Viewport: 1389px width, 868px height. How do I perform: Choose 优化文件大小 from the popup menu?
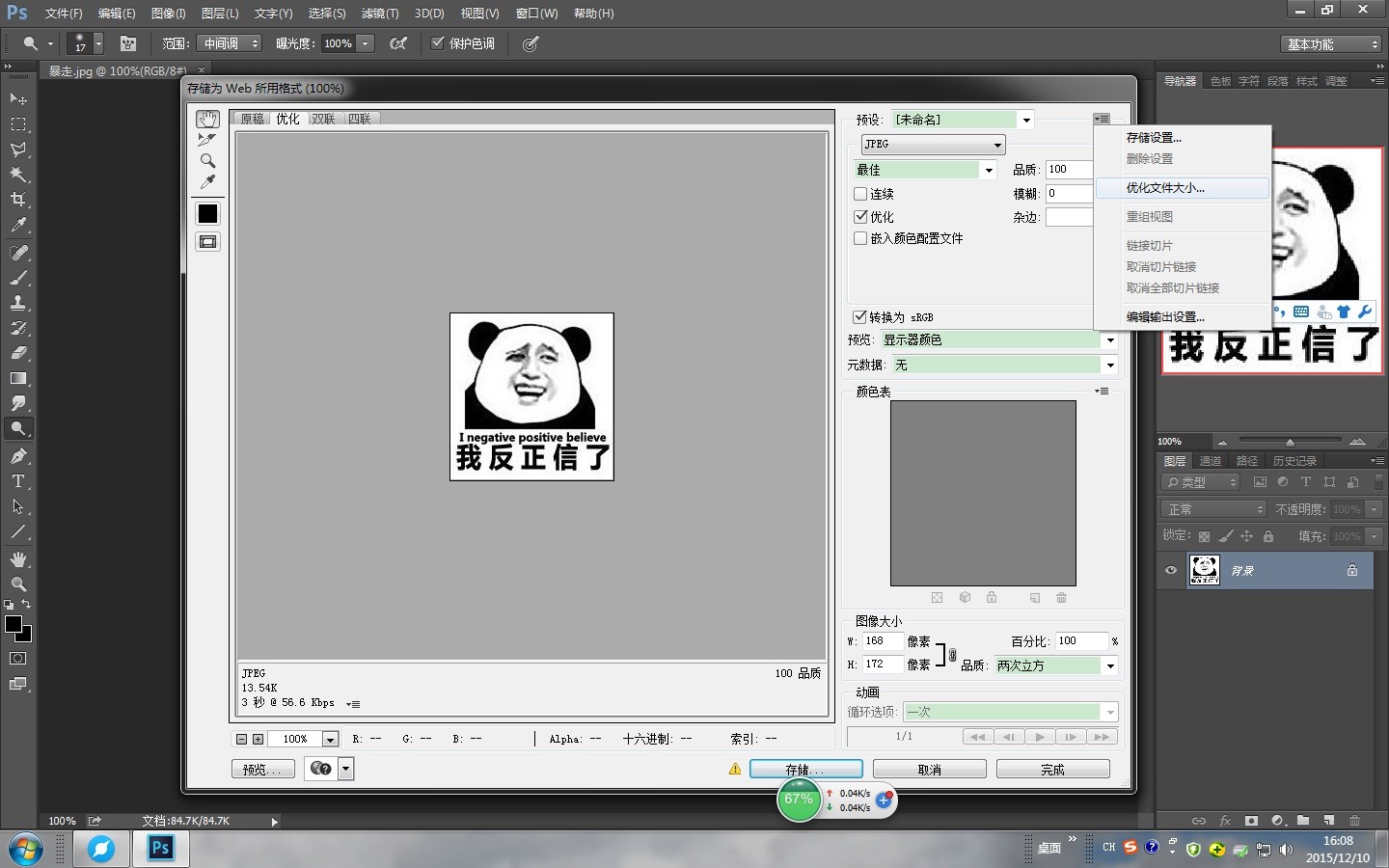(x=1165, y=188)
